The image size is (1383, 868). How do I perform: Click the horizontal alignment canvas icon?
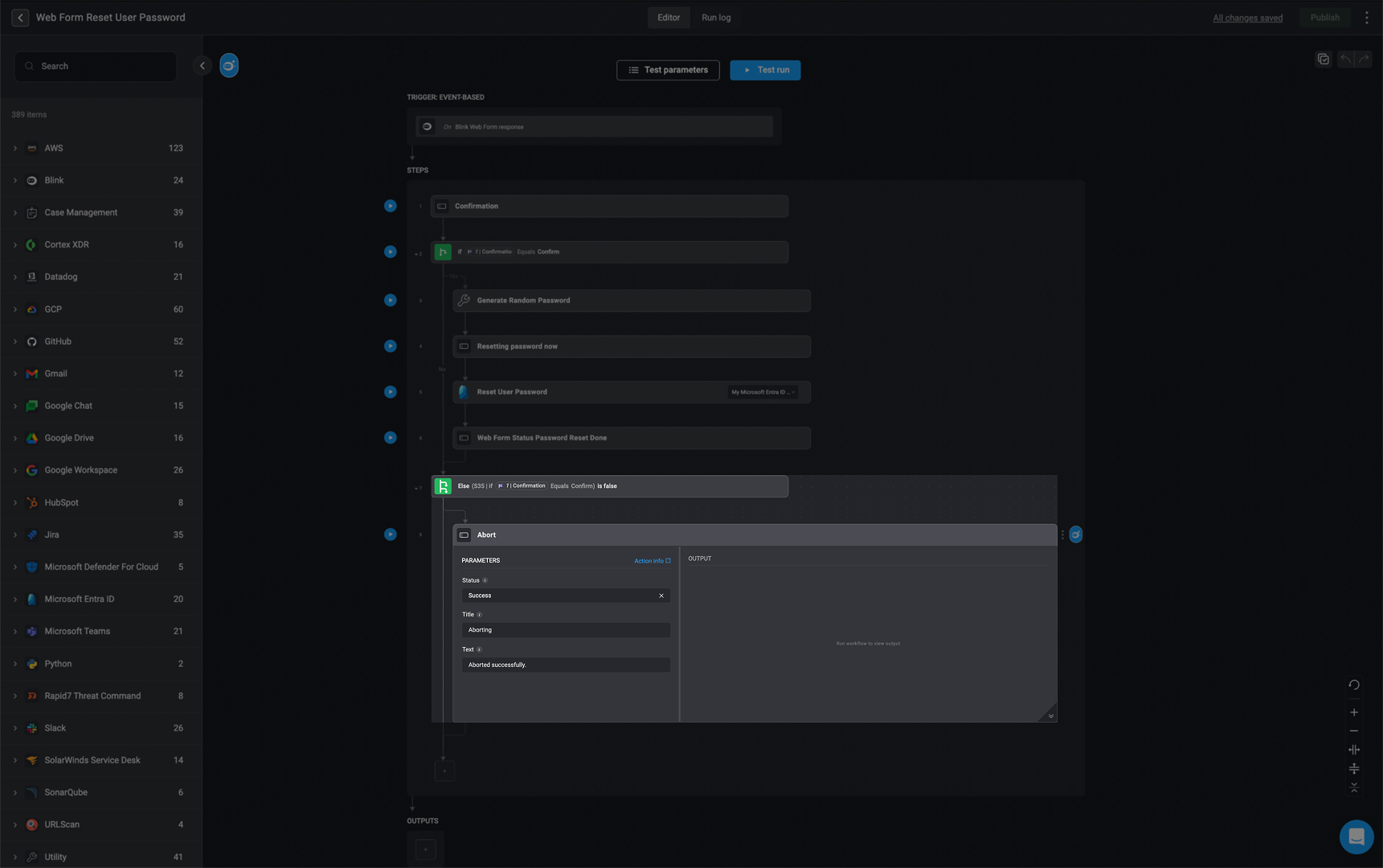point(1354,750)
